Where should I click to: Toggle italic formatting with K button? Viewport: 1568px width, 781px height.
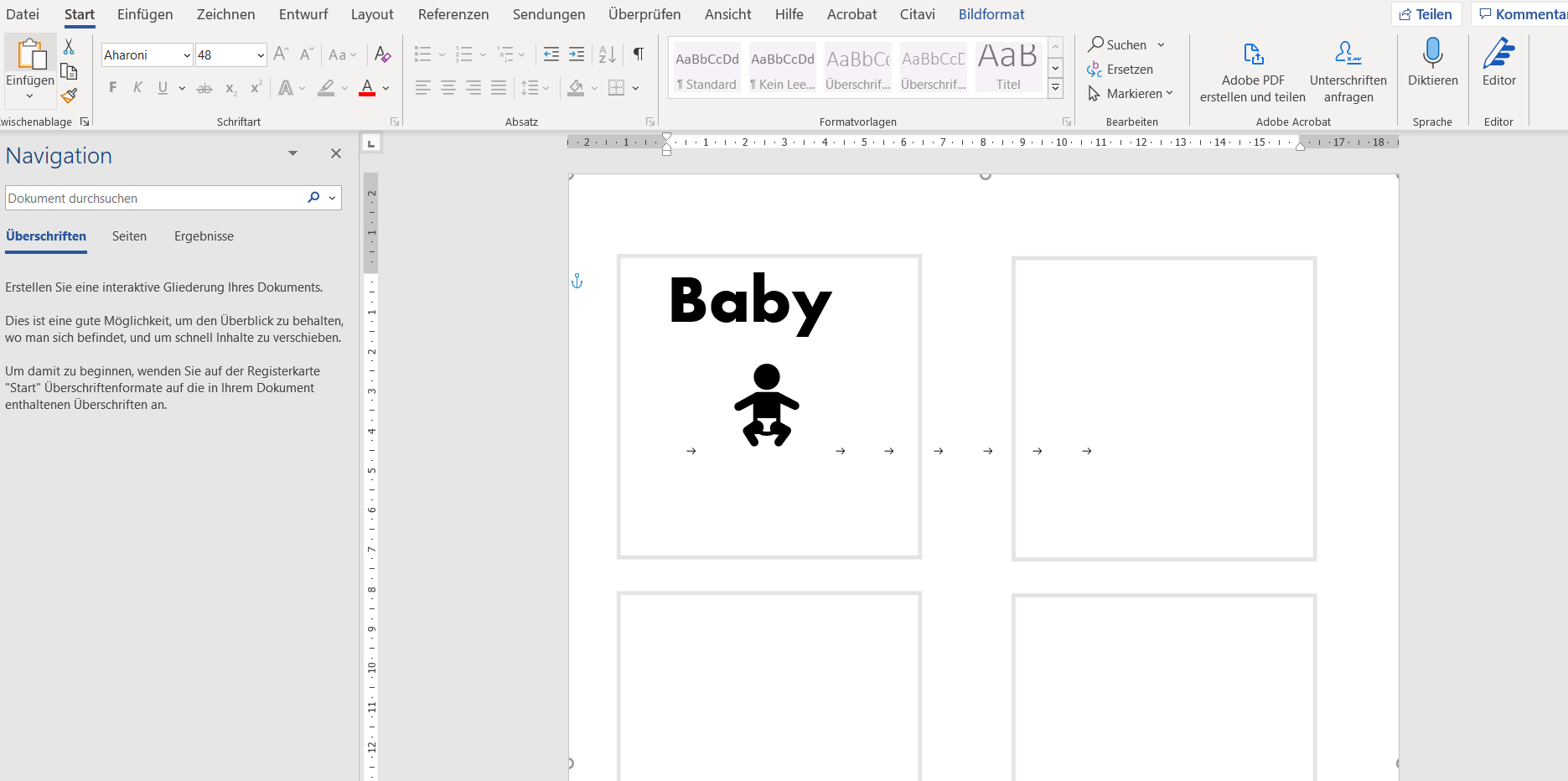pyautogui.click(x=137, y=88)
